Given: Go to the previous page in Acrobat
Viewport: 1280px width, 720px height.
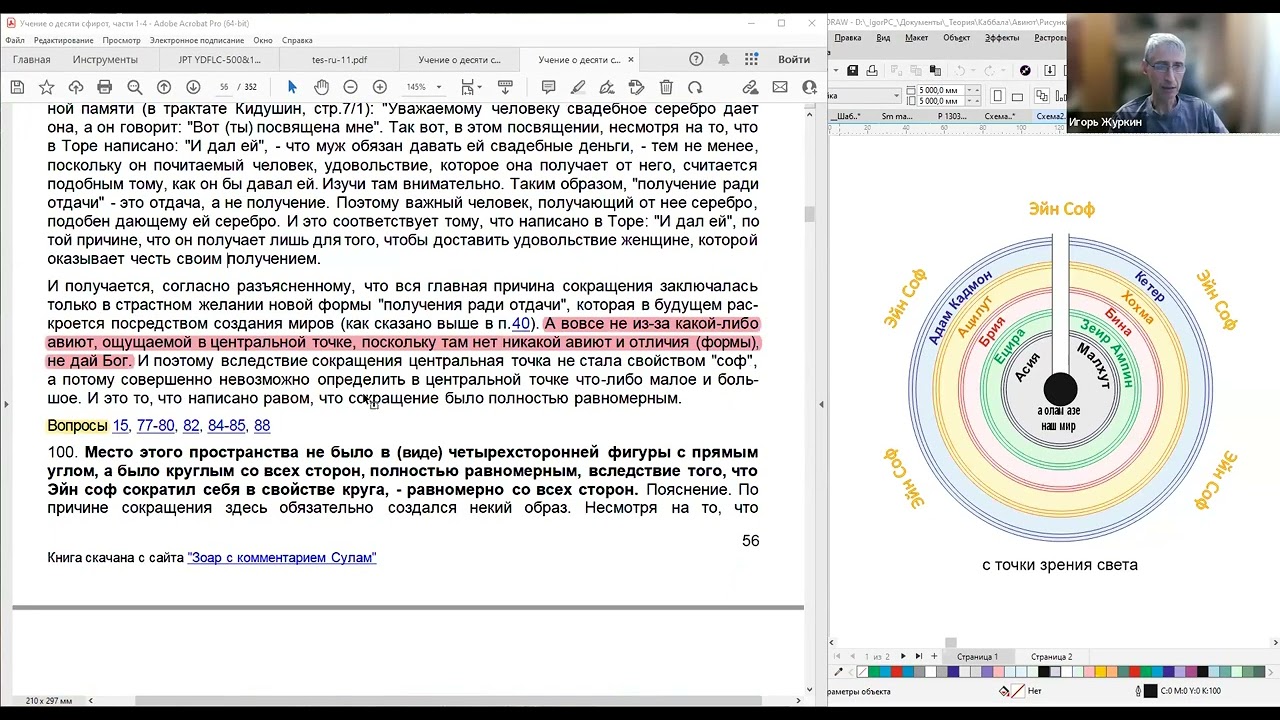Looking at the screenshot, I should [x=164, y=87].
